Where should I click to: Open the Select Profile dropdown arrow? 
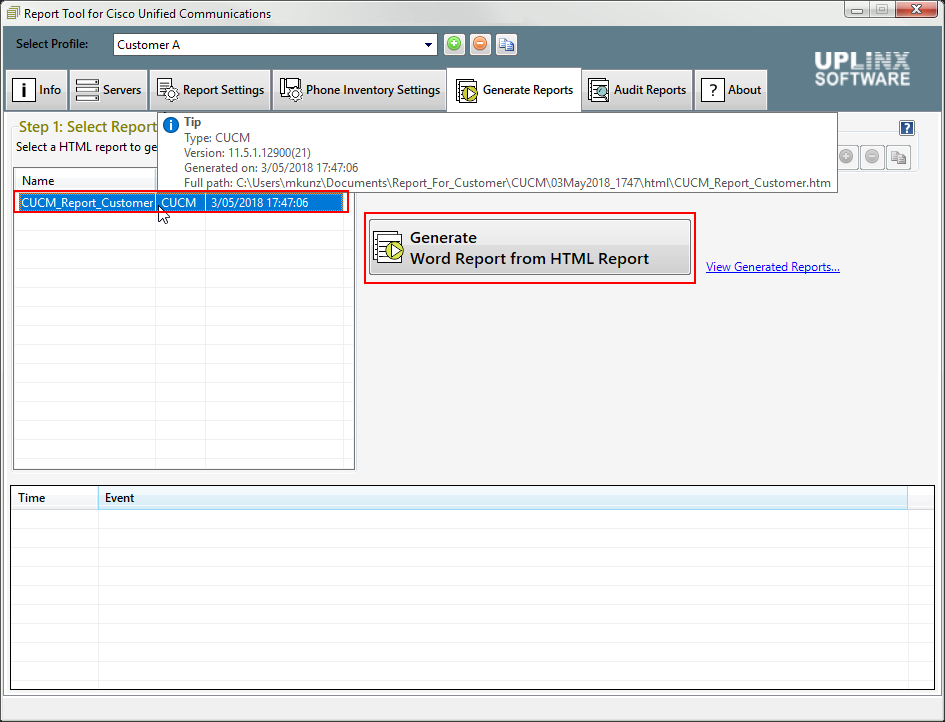(428, 45)
